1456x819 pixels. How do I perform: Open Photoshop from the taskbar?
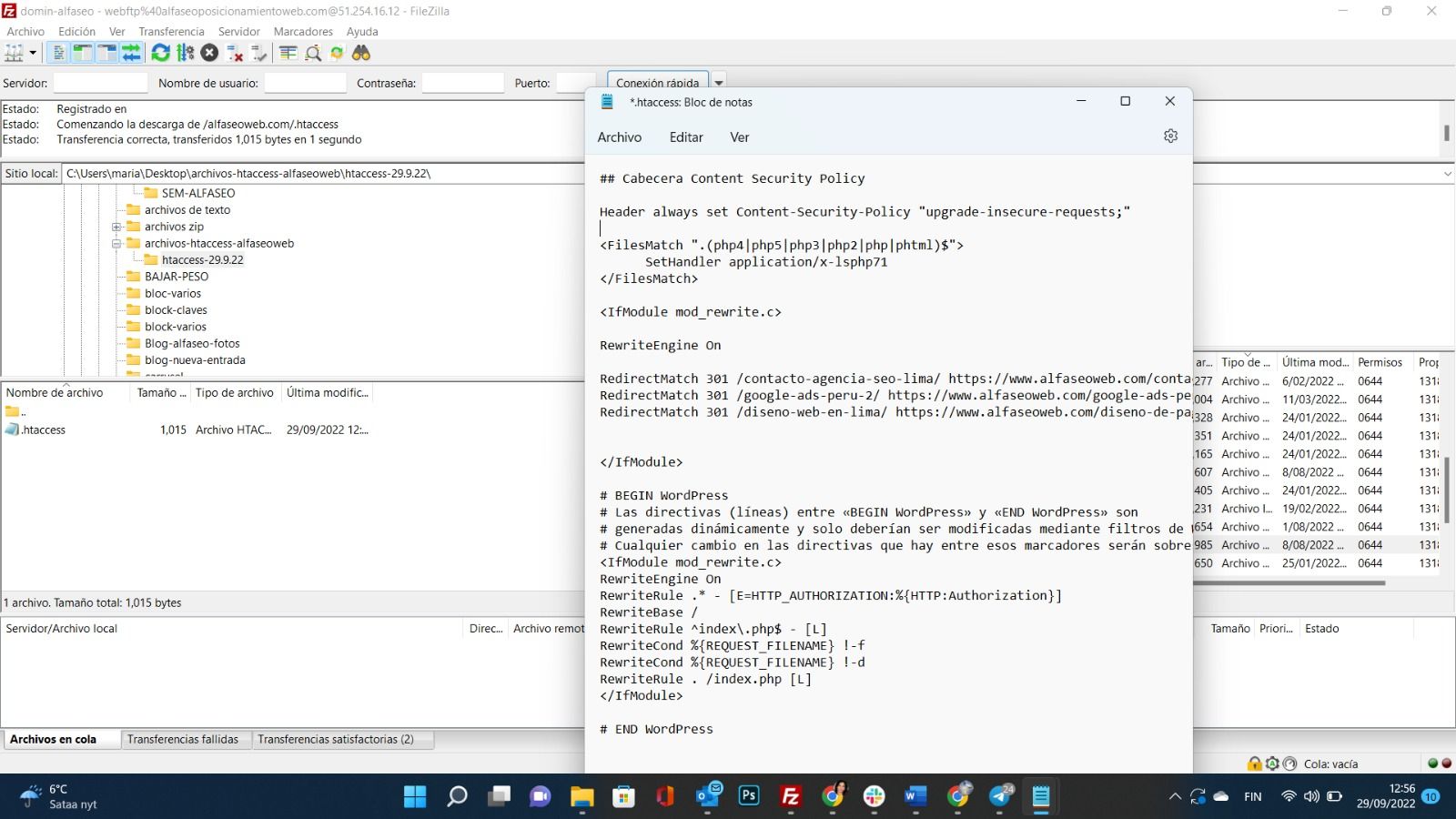coord(748,796)
